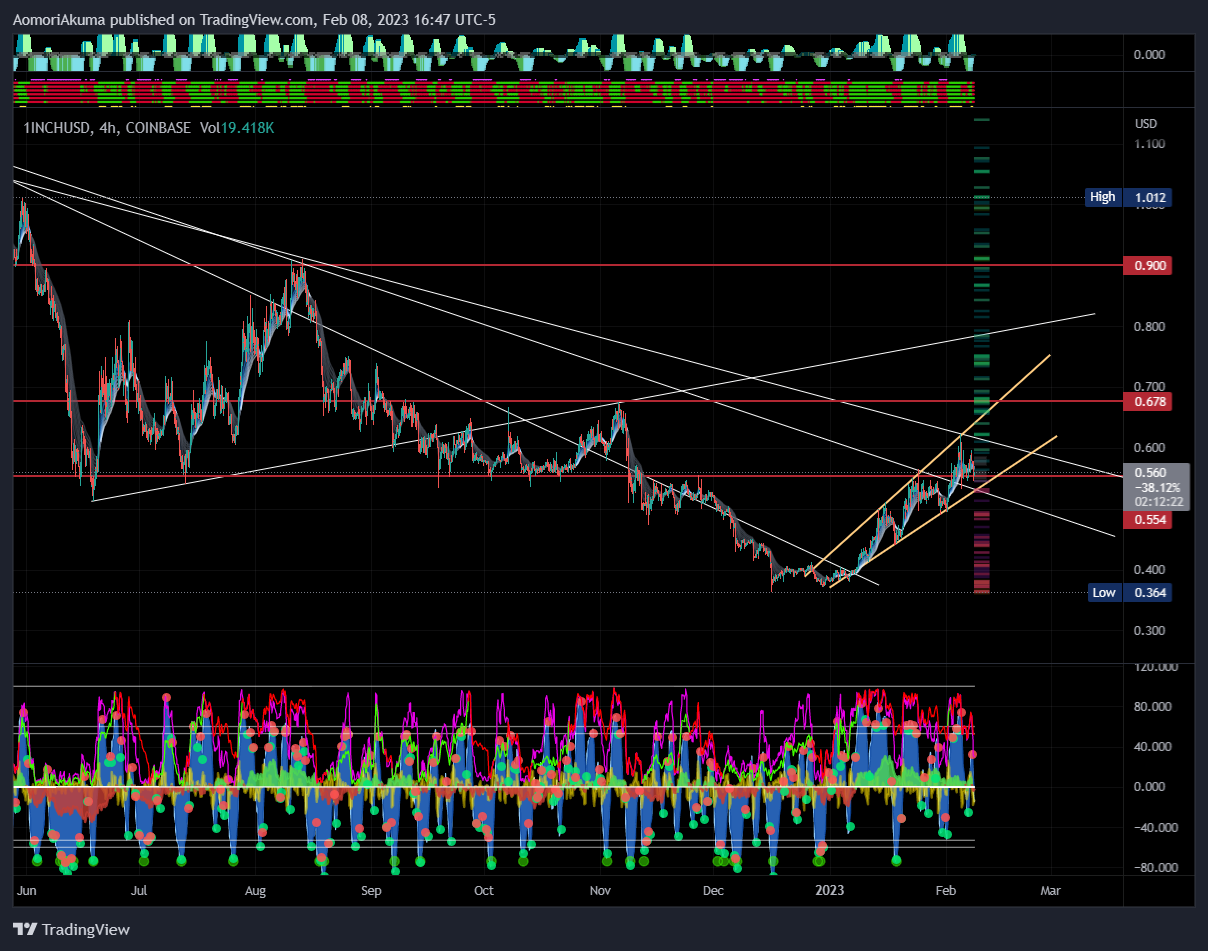Click the 1.012 high price value
Viewport: 1208px width, 951px height.
coord(1150,197)
